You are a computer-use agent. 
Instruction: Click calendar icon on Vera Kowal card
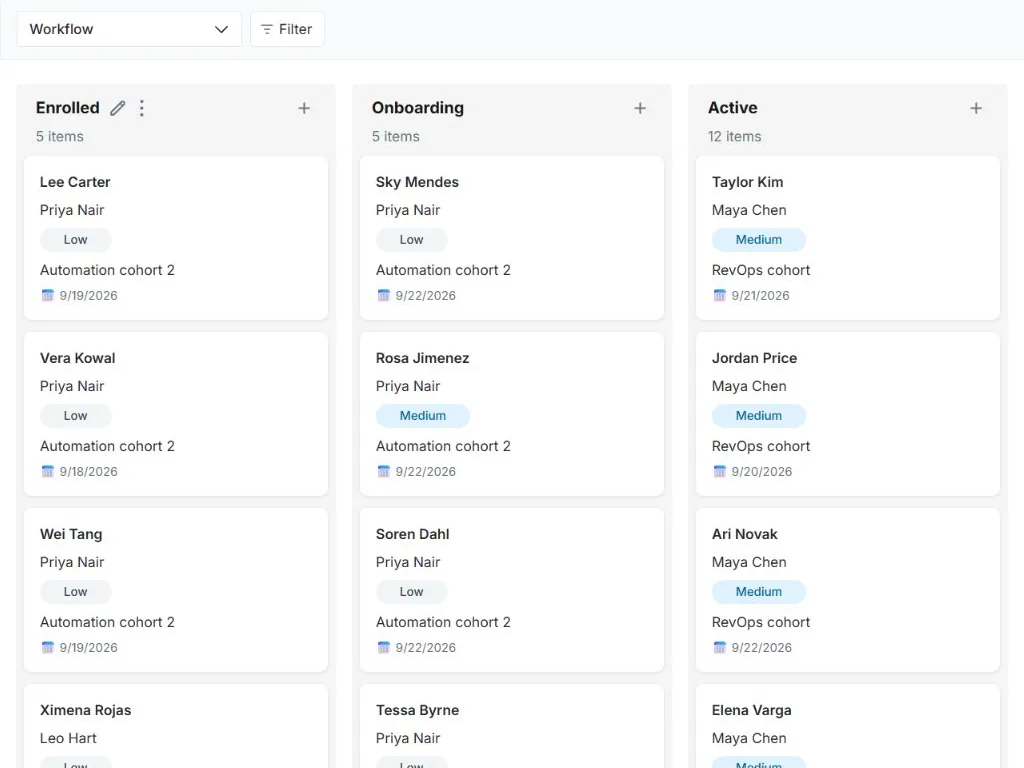coord(48,472)
